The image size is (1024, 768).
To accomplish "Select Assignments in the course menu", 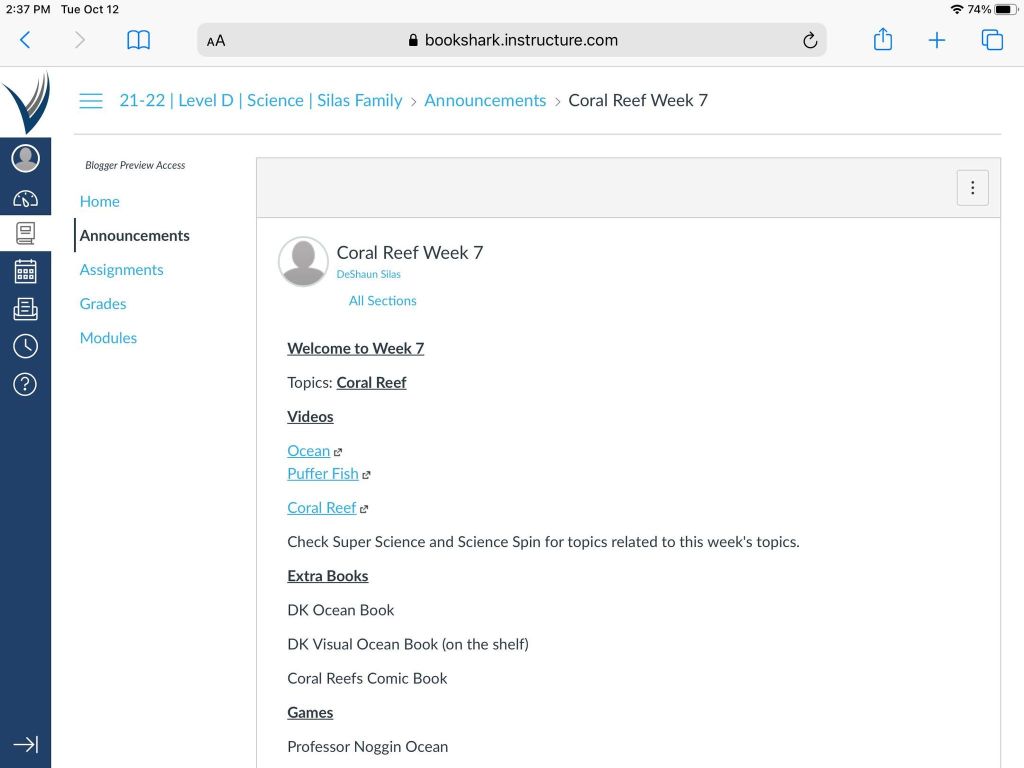I will (121, 270).
